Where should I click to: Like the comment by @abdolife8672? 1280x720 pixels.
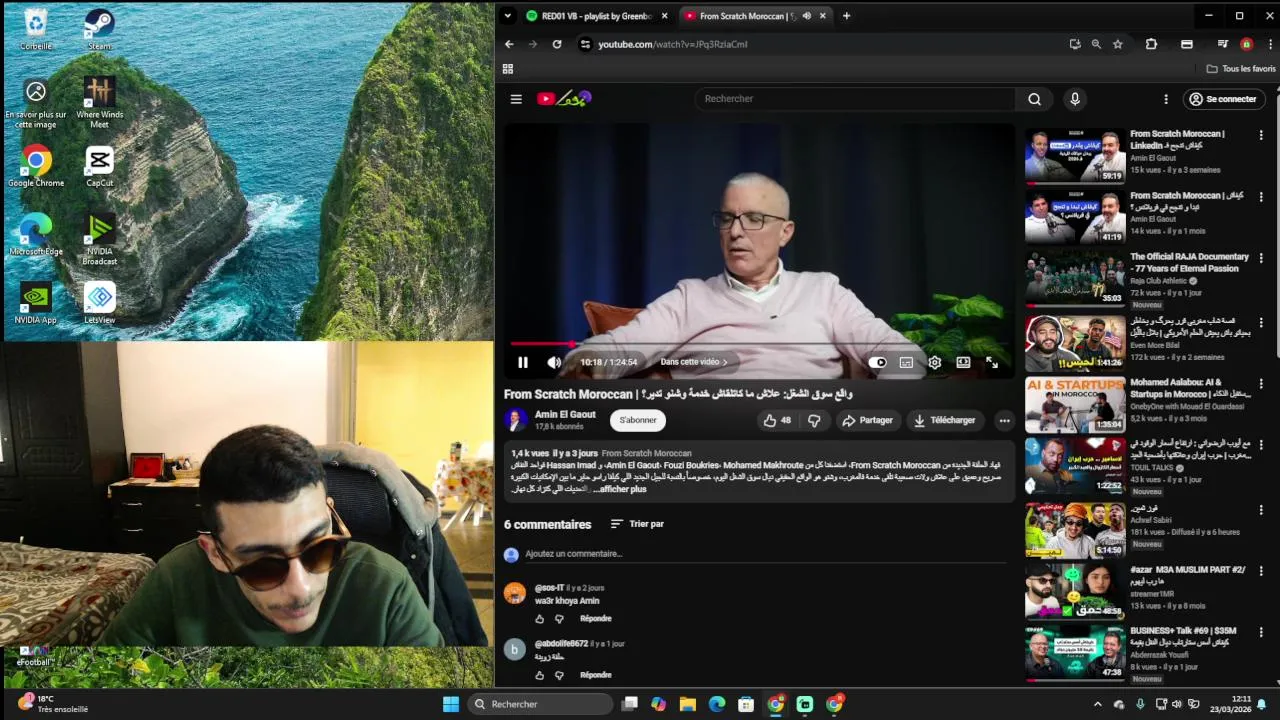pyautogui.click(x=540, y=675)
